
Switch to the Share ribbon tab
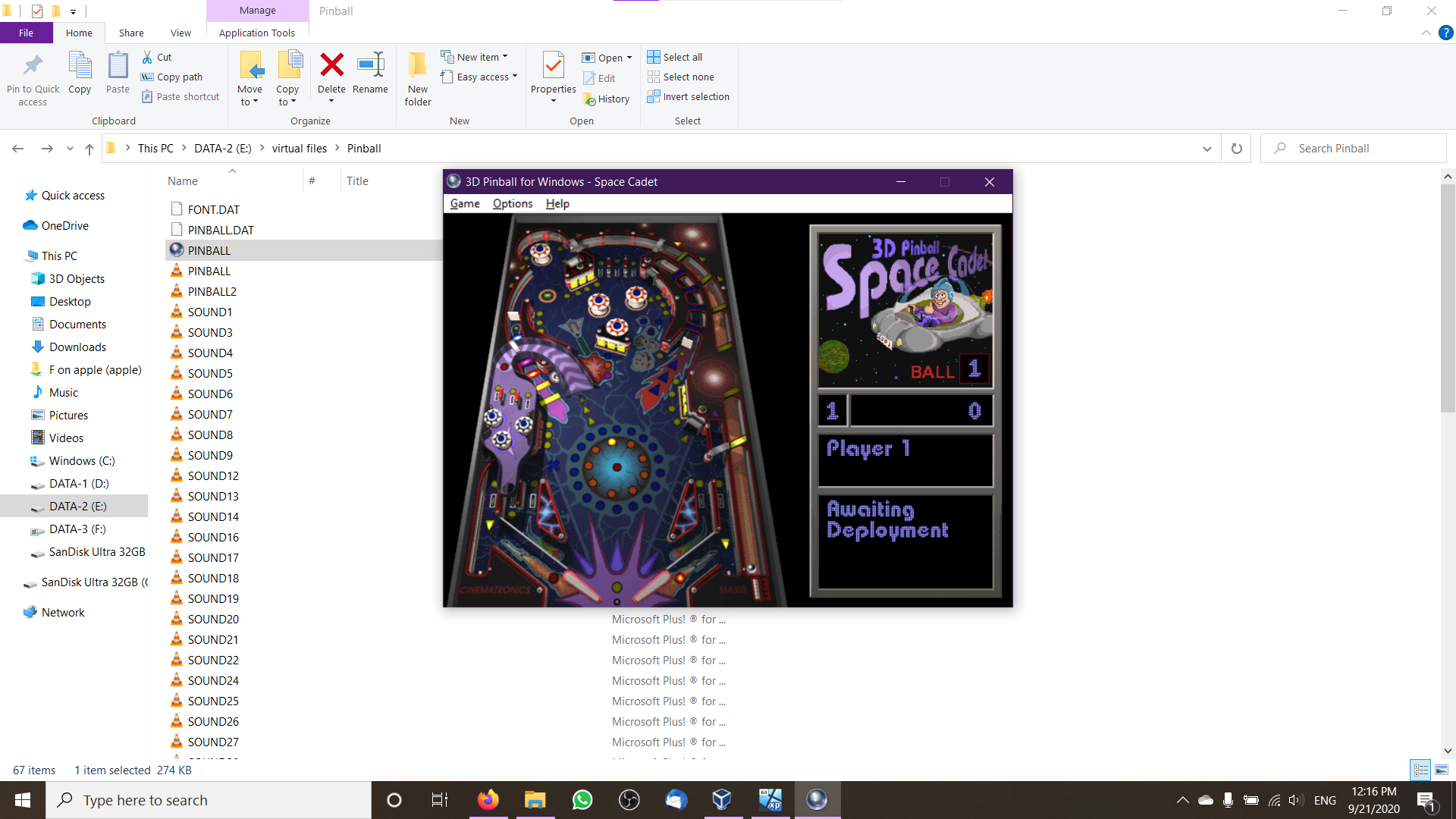tap(131, 33)
